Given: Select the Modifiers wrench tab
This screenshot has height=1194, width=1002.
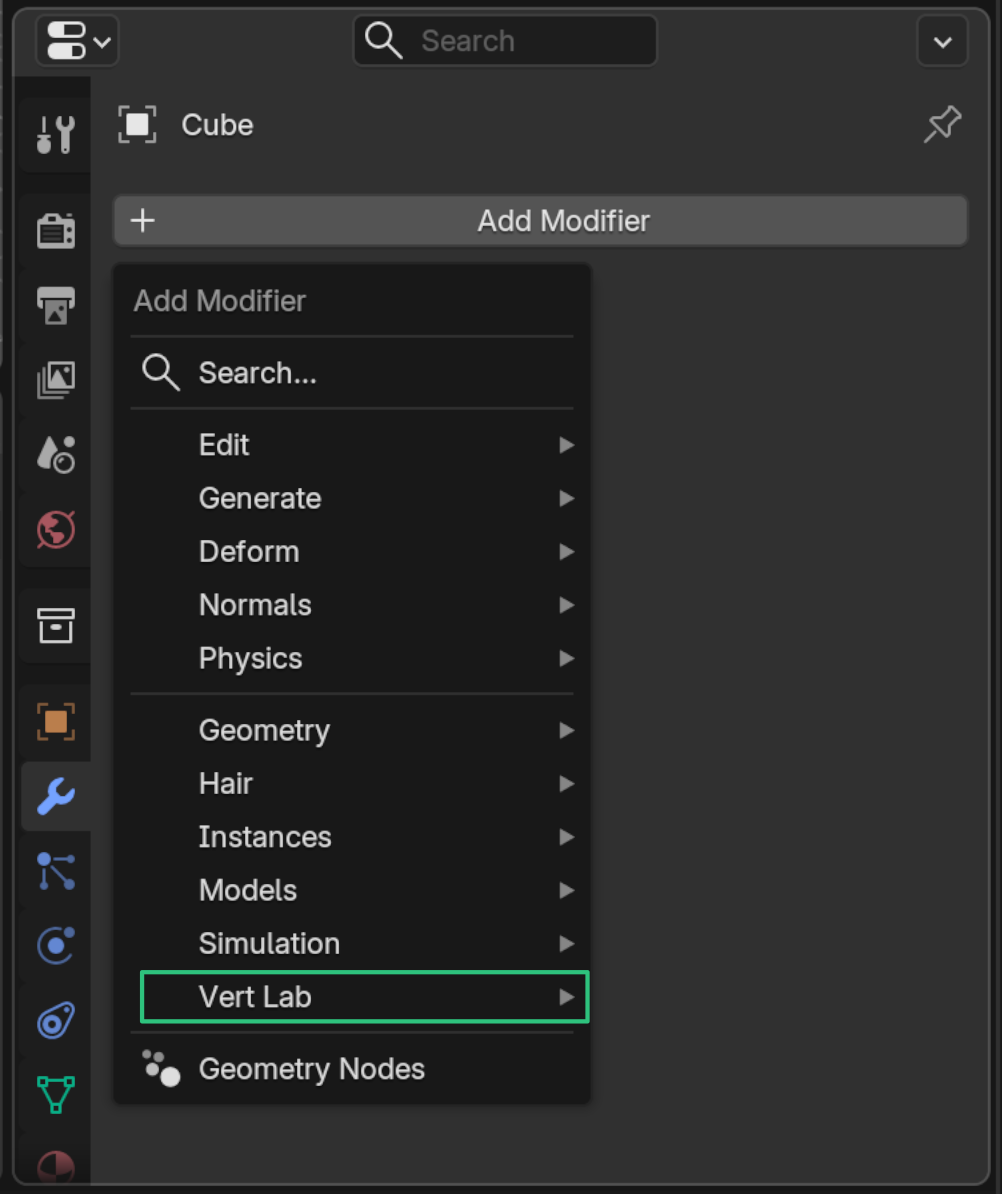Looking at the screenshot, I should [56, 797].
